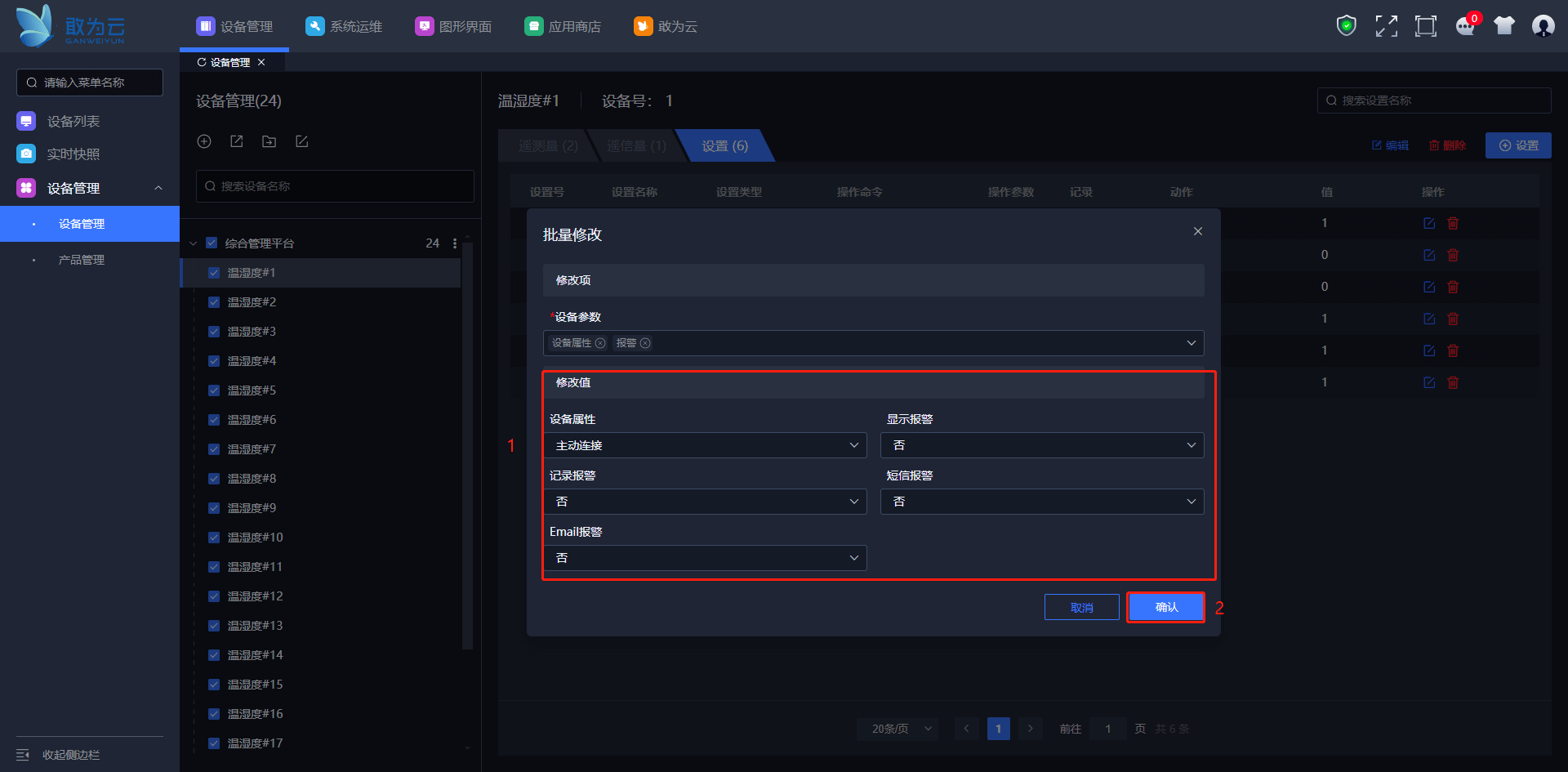This screenshot has width=1568, height=772.
Task: Click the 实时快照 camera icon
Action: point(26,154)
